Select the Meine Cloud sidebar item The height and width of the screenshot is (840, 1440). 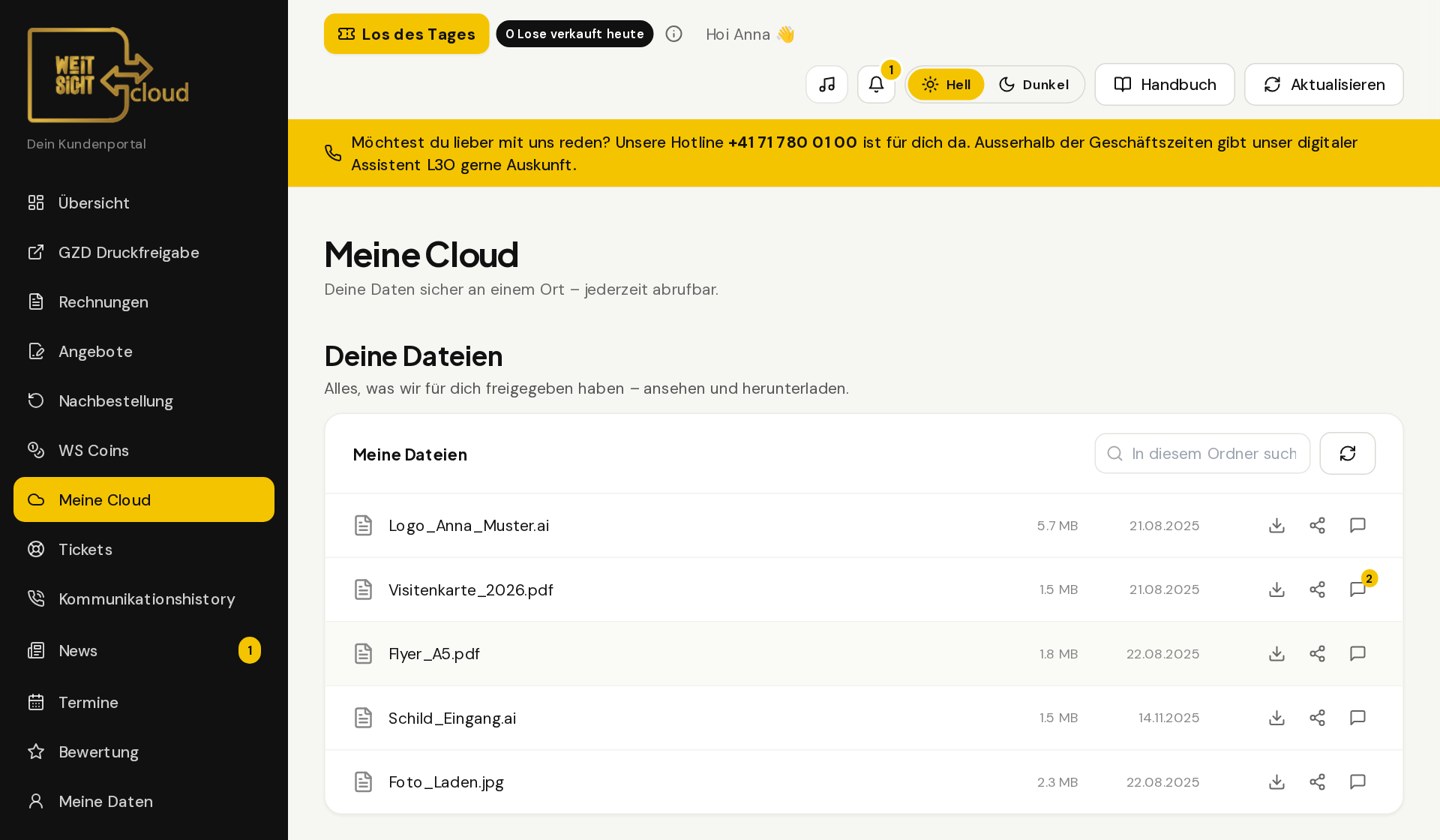coord(144,500)
